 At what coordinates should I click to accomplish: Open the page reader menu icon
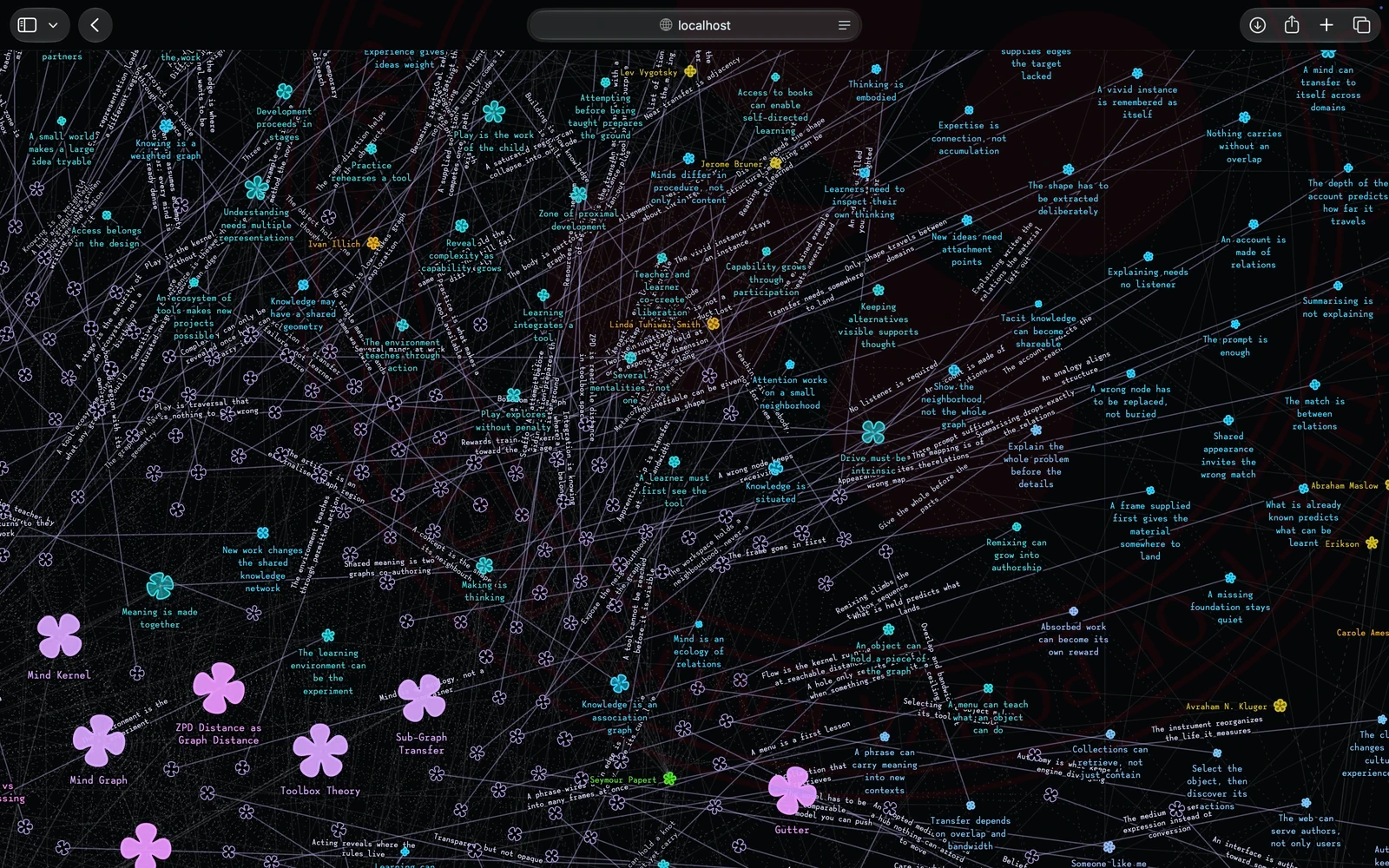(844, 25)
